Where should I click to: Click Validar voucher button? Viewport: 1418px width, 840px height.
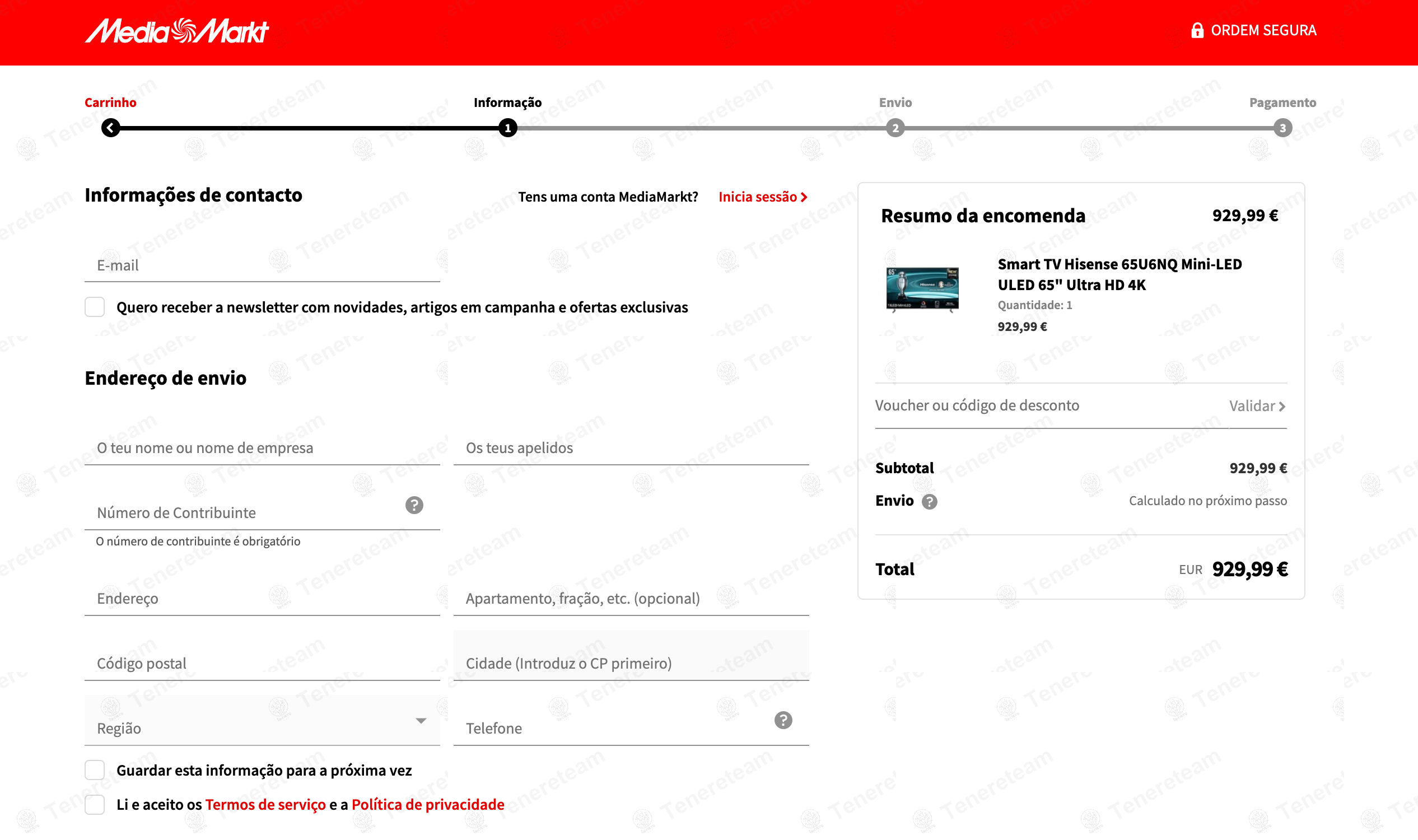1257,406
